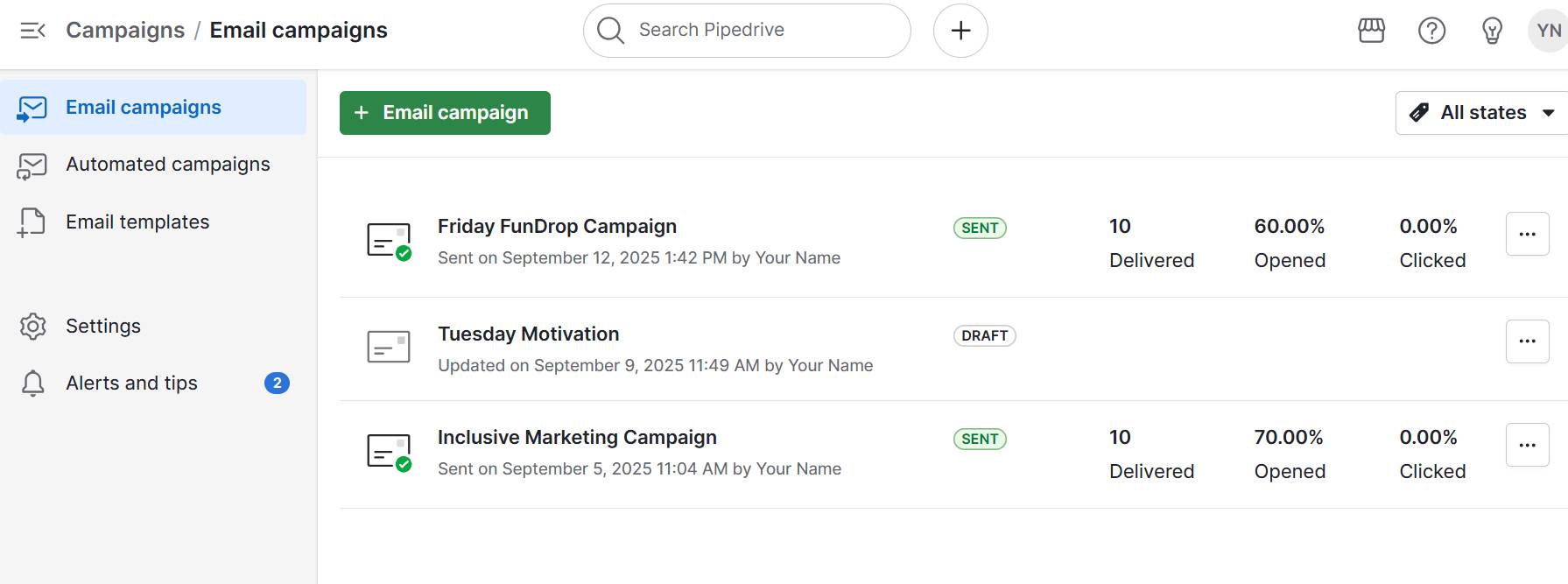This screenshot has height=584, width=1568.
Task: Open the Inclusive Marketing Campaign title
Action: tap(577, 437)
